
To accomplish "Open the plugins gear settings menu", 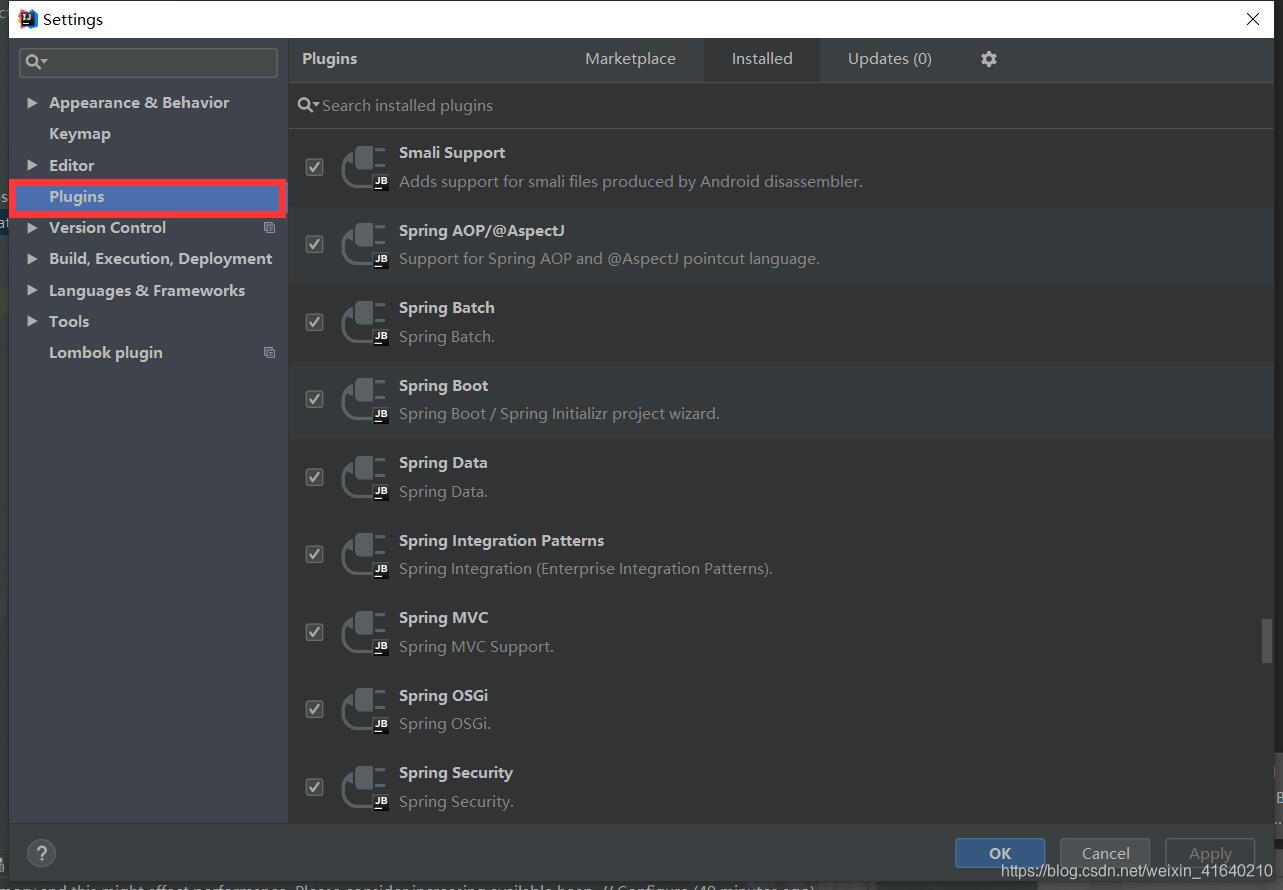I will tap(988, 59).
